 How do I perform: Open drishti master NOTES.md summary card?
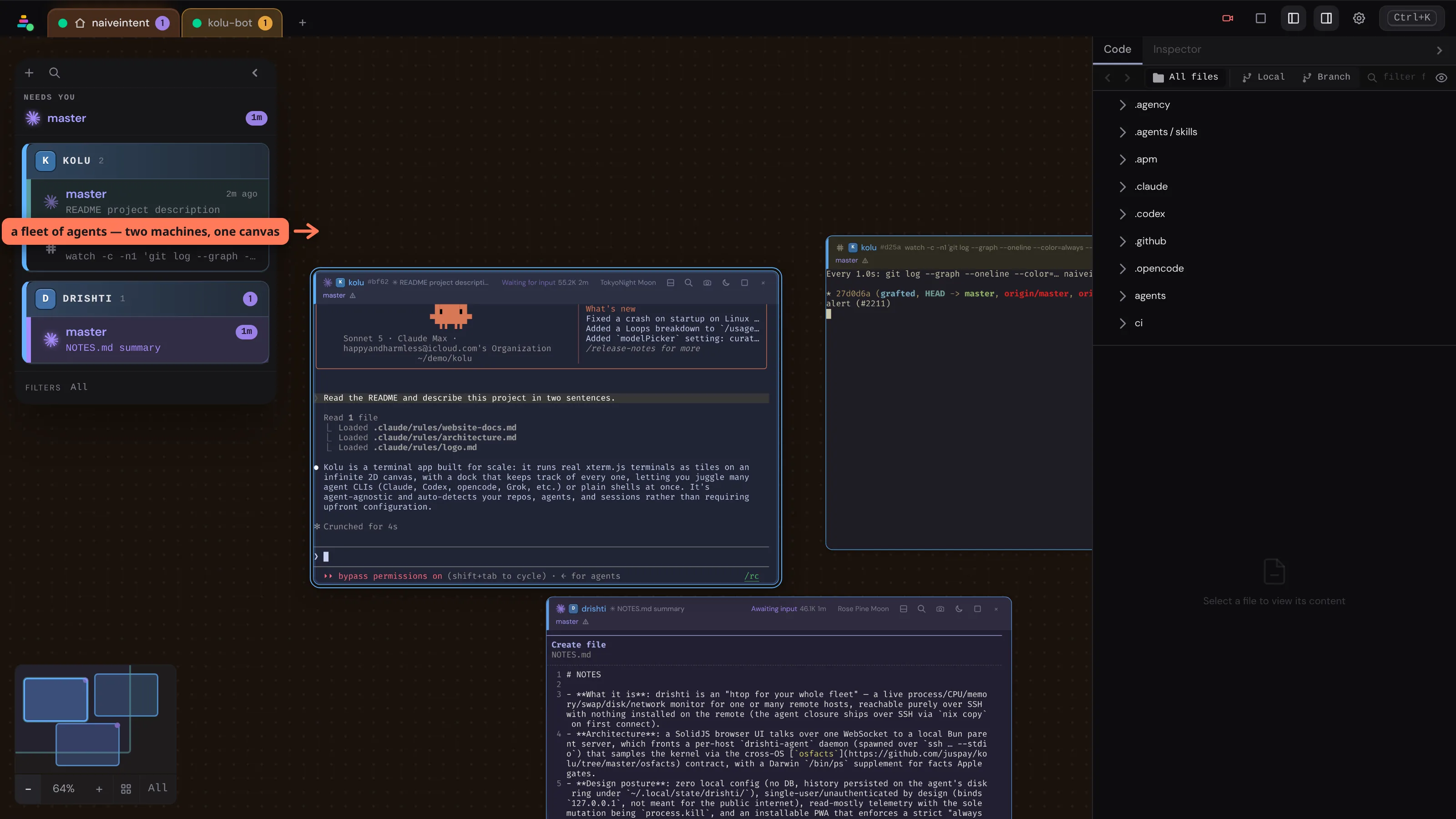click(x=150, y=339)
